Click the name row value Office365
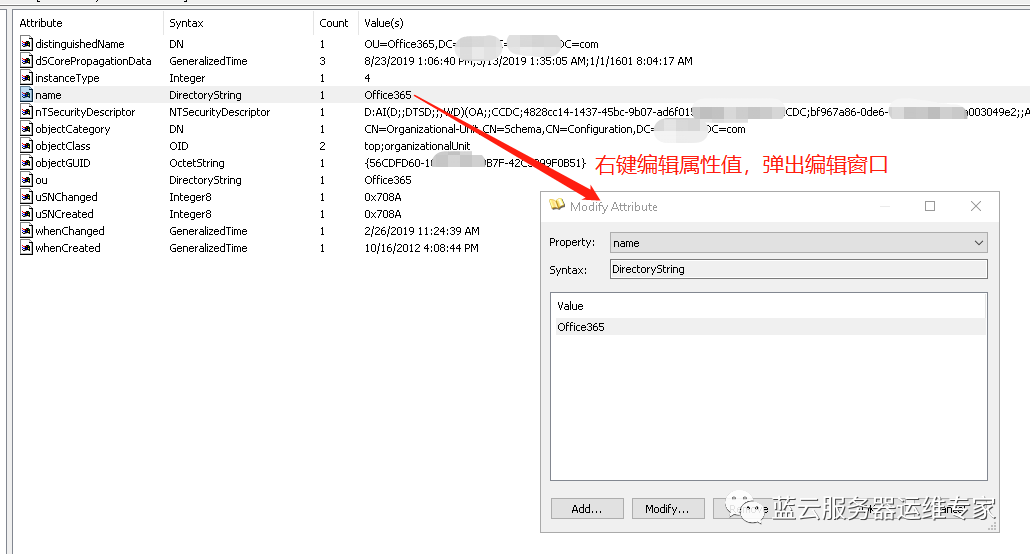 [388, 95]
